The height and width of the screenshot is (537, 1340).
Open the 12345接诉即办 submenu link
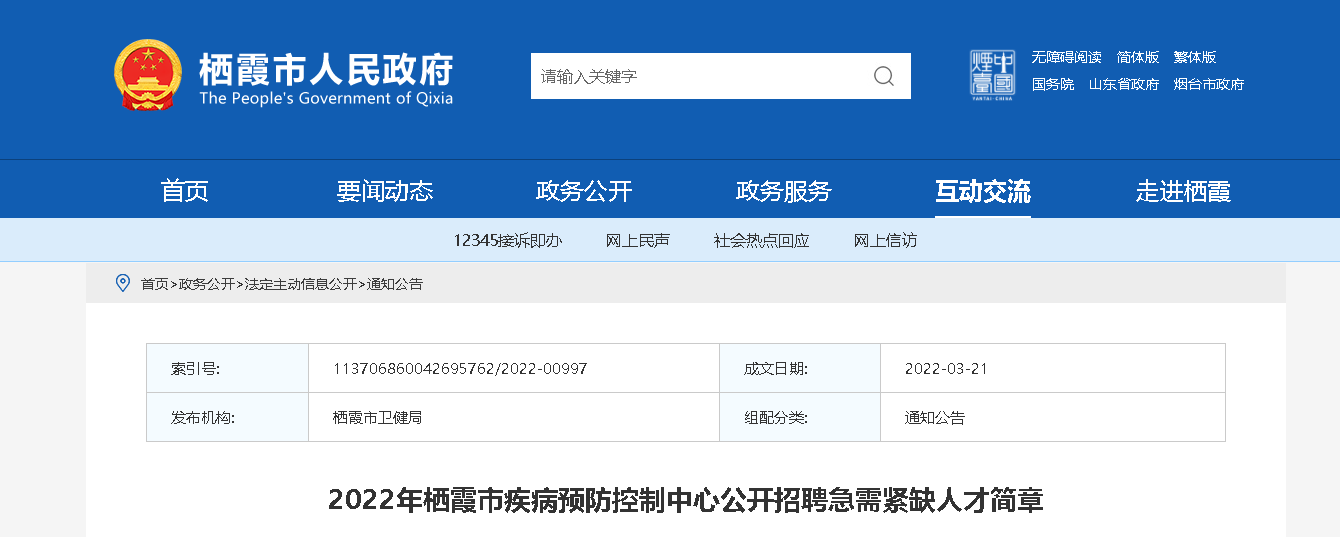507,240
